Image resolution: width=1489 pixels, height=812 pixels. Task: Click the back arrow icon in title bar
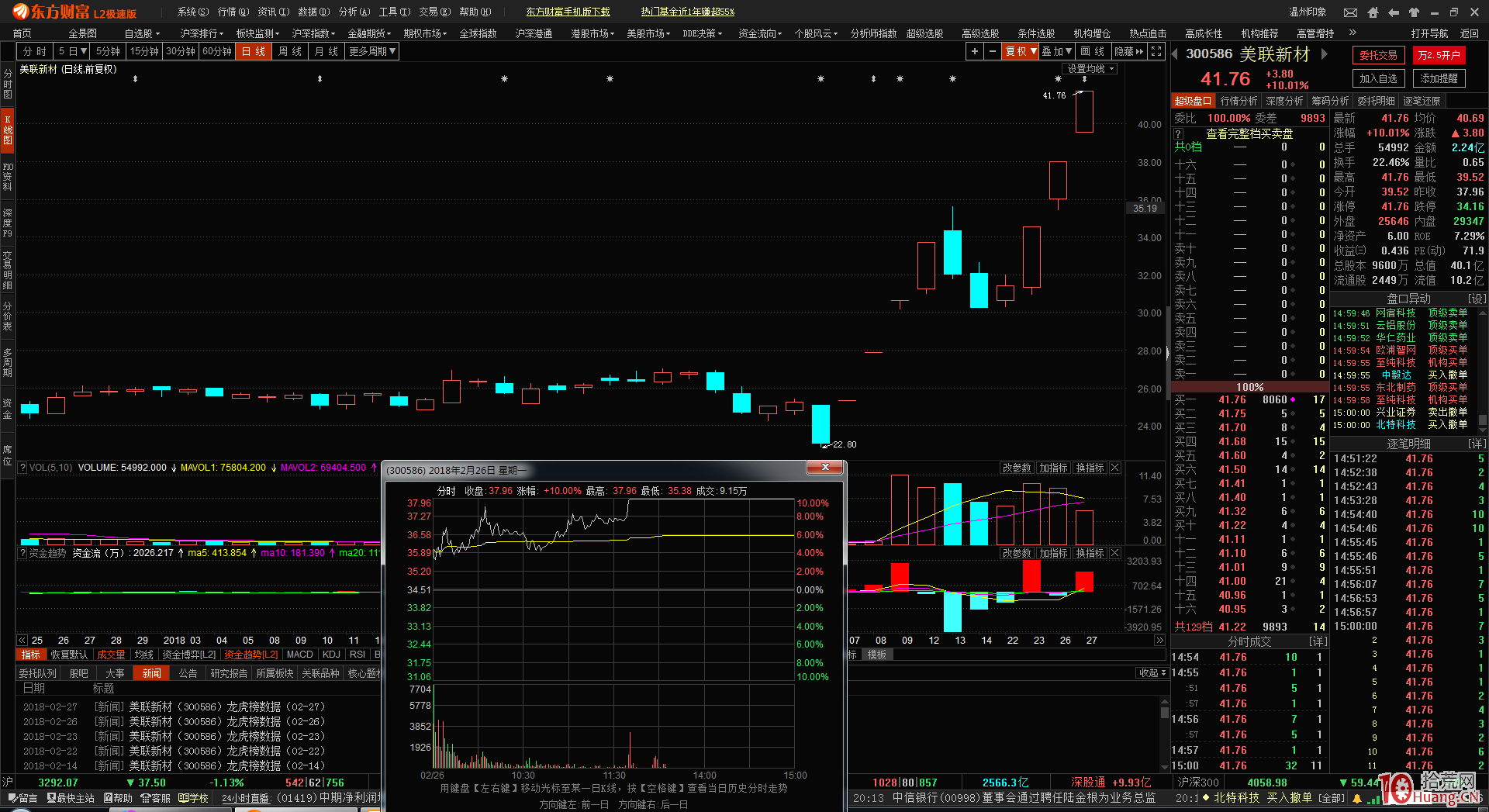point(1394,12)
